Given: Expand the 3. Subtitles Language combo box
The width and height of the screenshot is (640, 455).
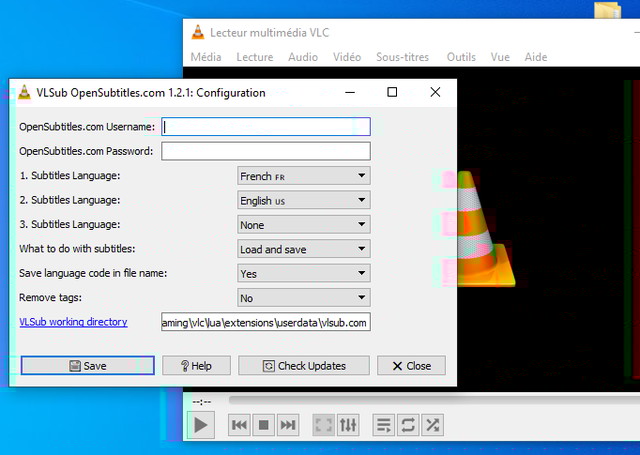Looking at the screenshot, I should click(x=304, y=225).
